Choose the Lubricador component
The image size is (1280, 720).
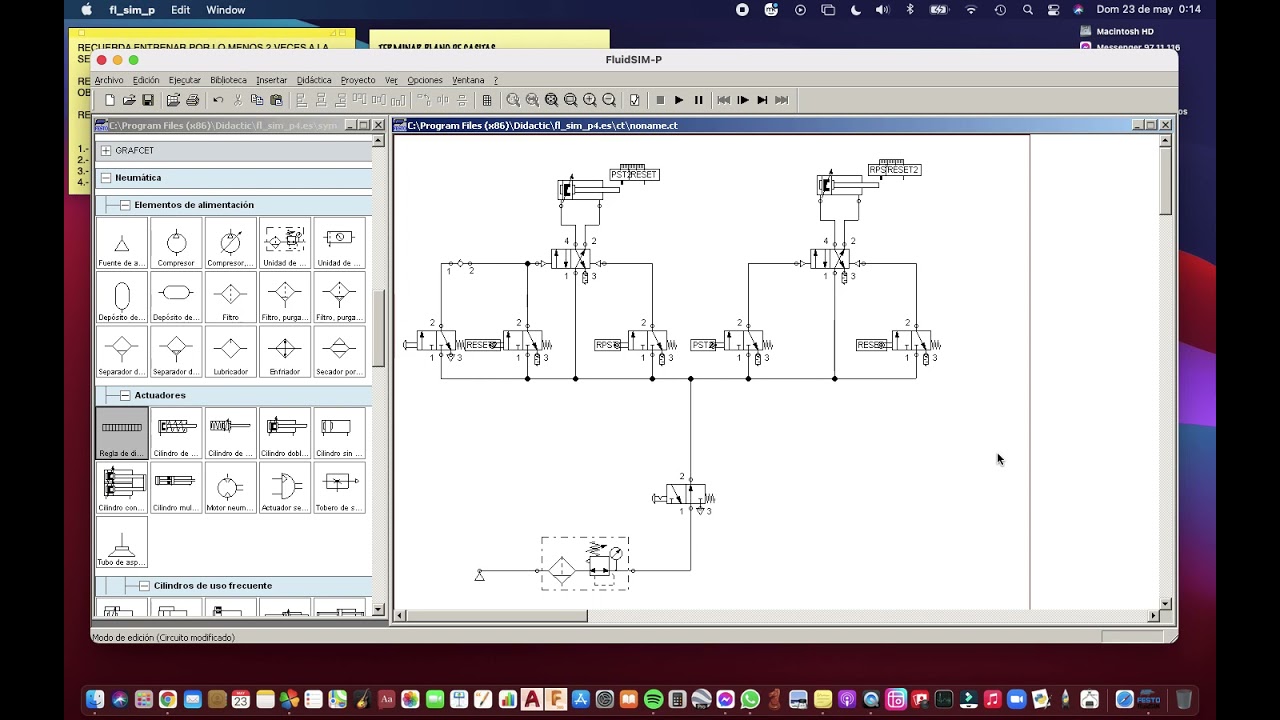(230, 352)
